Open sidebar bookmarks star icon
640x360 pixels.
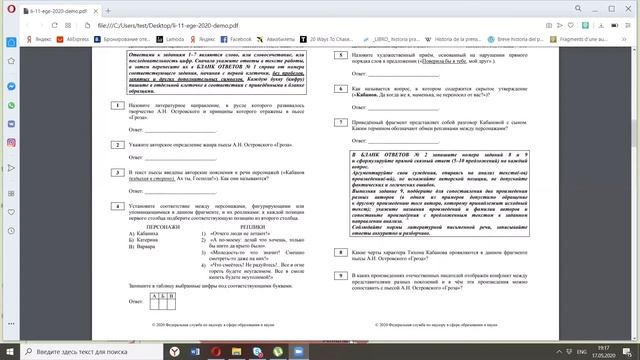pyautogui.click(x=11, y=61)
